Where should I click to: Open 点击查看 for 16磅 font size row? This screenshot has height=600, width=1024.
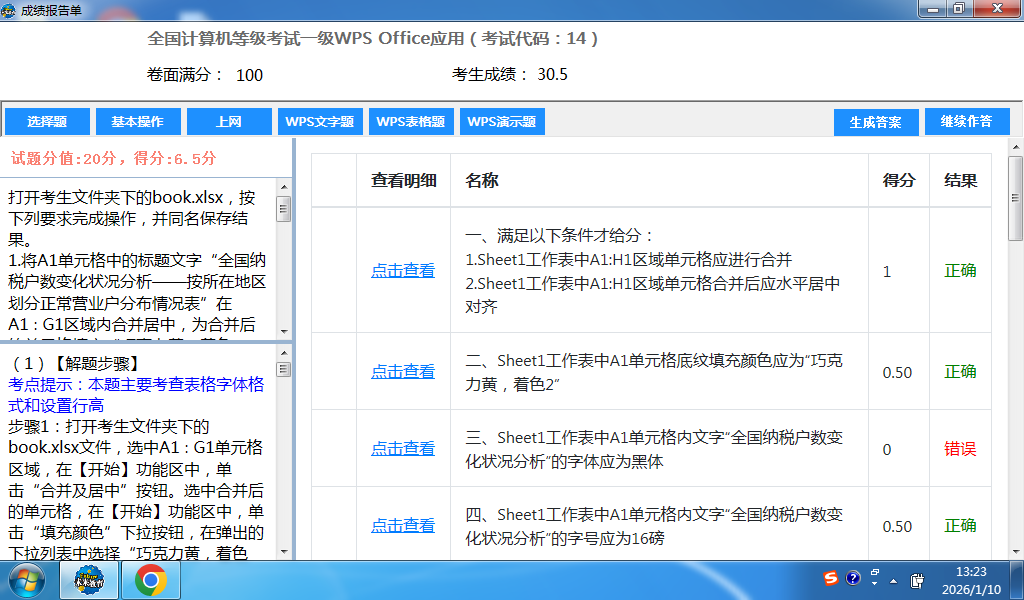[403, 526]
